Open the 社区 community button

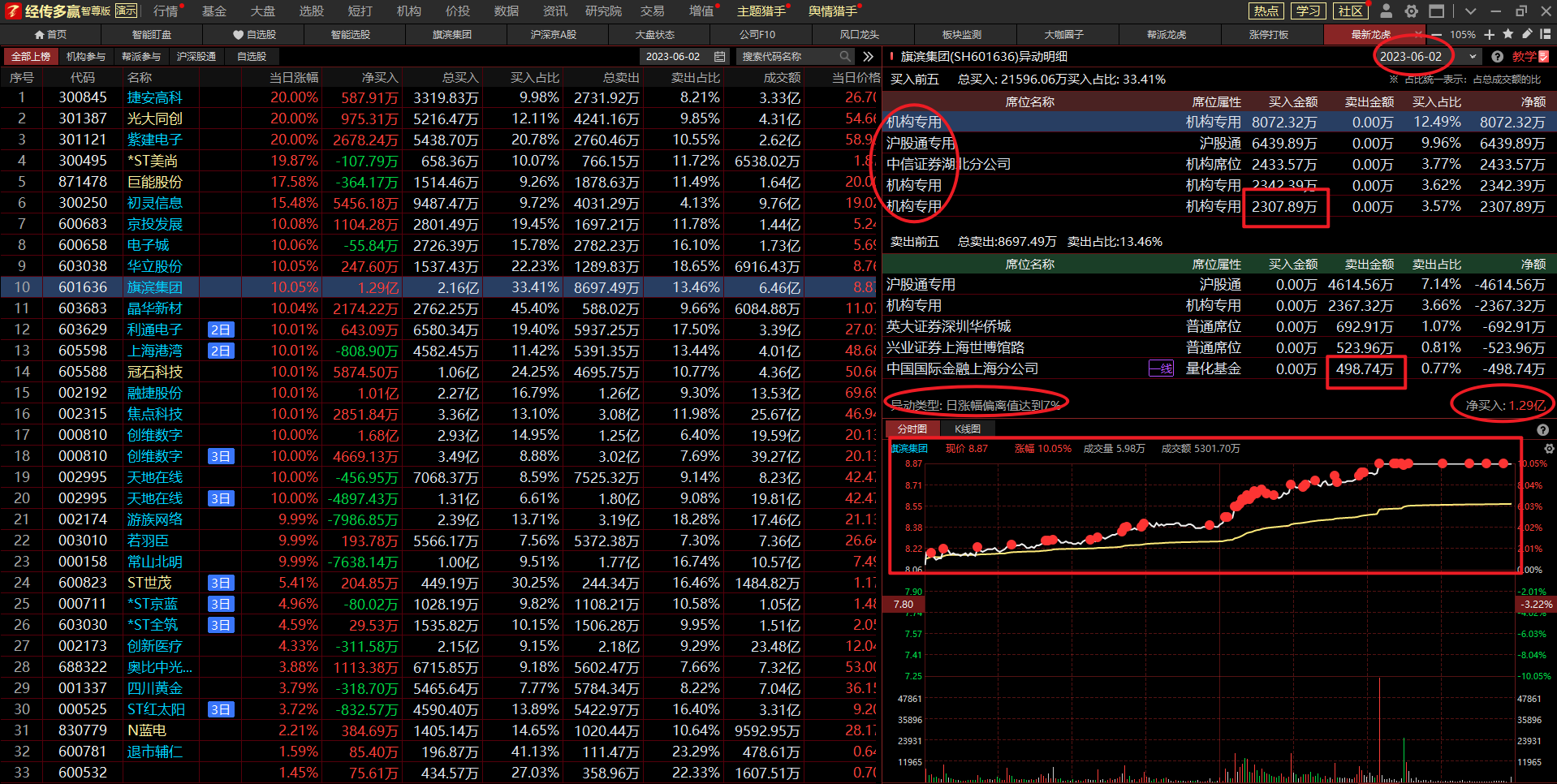pyautogui.click(x=1350, y=11)
